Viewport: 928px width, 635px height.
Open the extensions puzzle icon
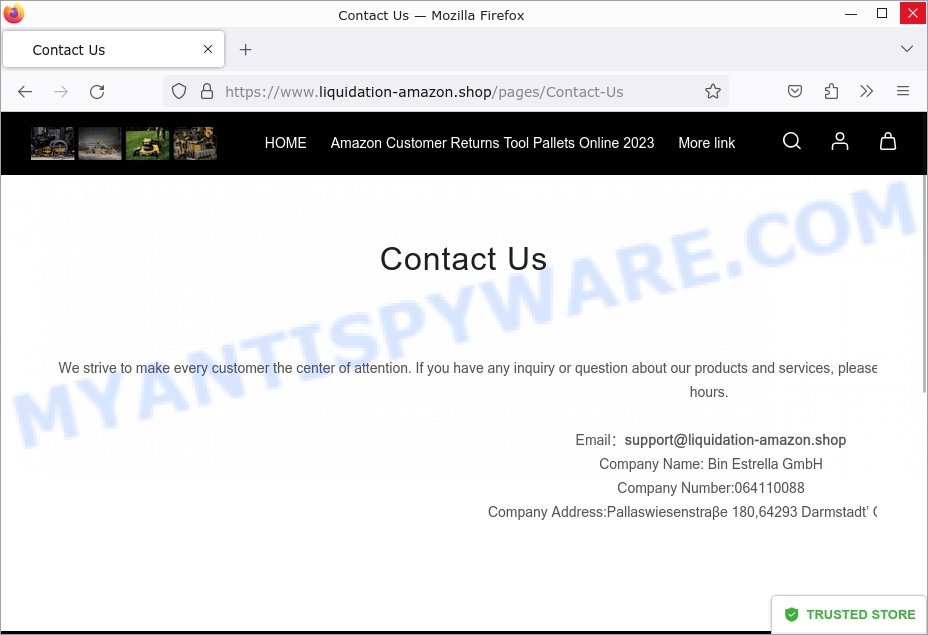832,91
